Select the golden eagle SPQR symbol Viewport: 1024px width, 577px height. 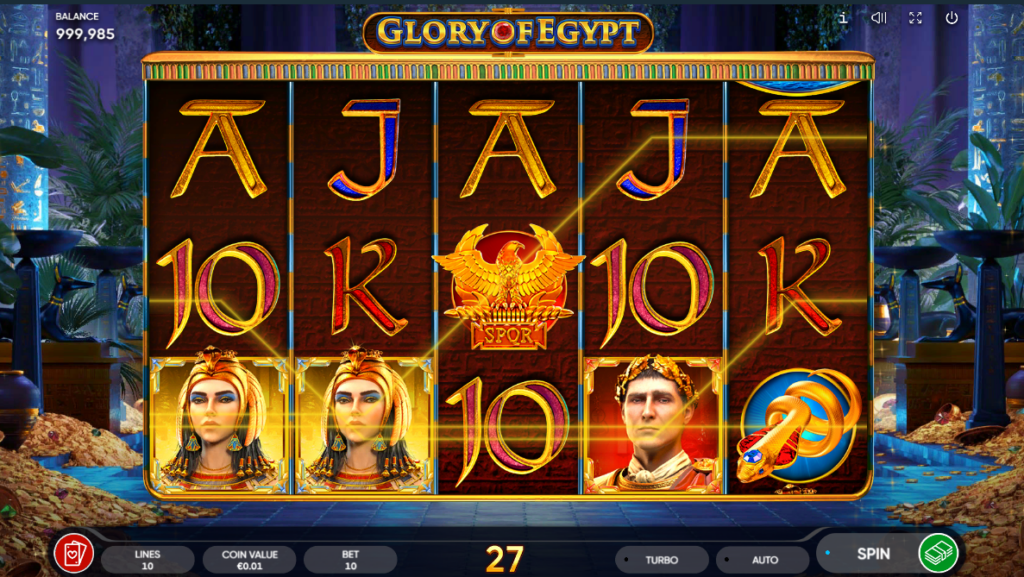tap(508, 286)
